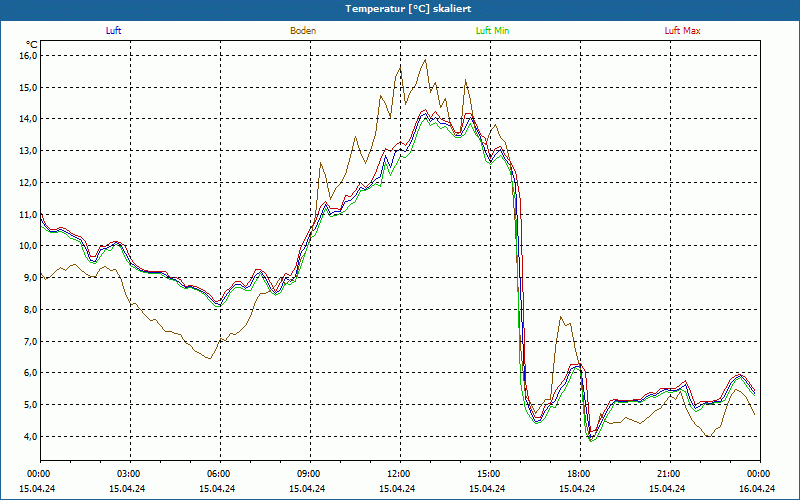
Task: Click the 4,0 y-axis label
Action: pyautogui.click(x=31, y=437)
